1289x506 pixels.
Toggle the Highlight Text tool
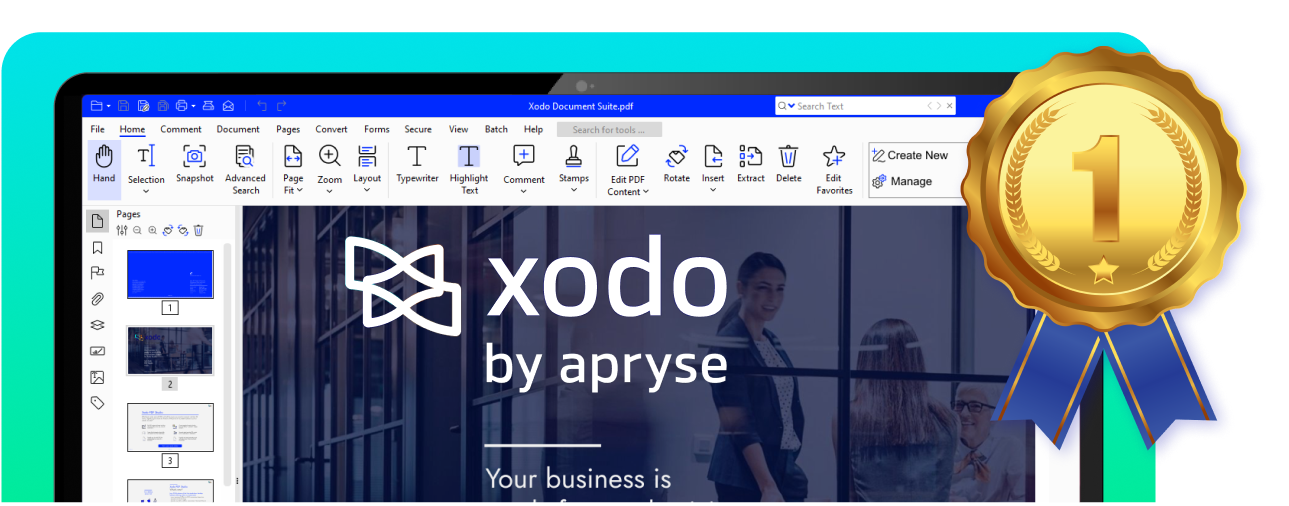pos(469,168)
